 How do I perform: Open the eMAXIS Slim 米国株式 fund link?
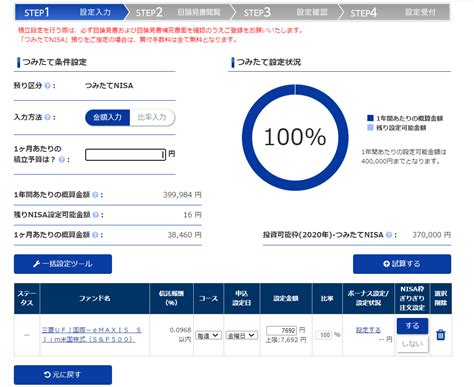(92, 335)
